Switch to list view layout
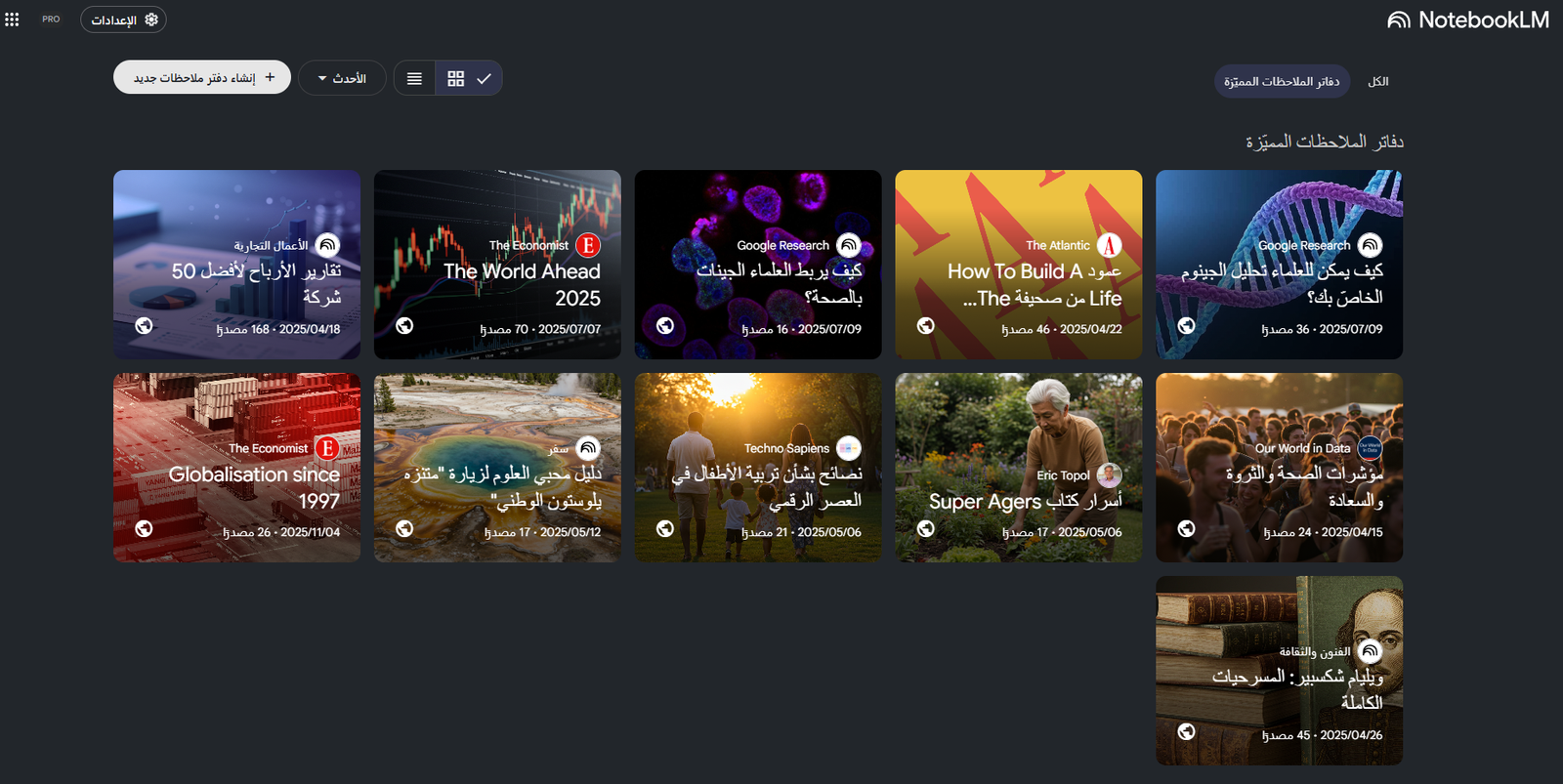Viewport: 1563px width, 784px height. tap(414, 78)
